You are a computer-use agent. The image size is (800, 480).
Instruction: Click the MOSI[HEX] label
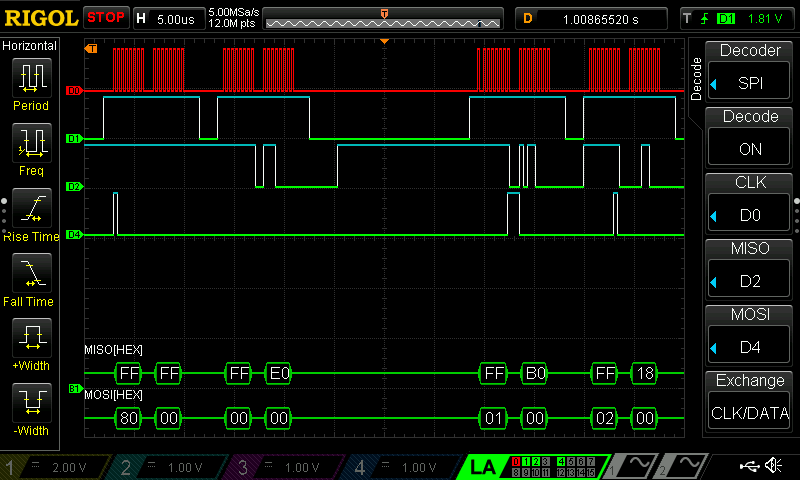click(x=113, y=395)
